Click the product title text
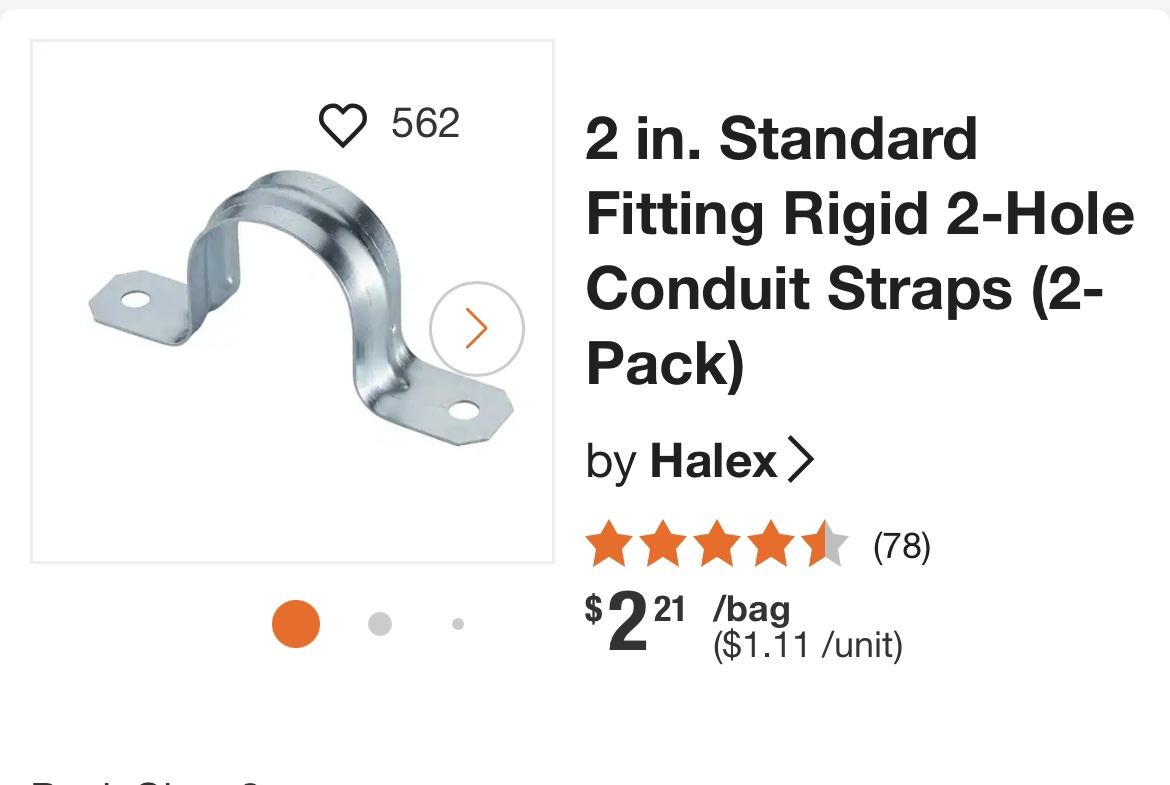Viewport: 1170px width, 785px height. point(860,251)
